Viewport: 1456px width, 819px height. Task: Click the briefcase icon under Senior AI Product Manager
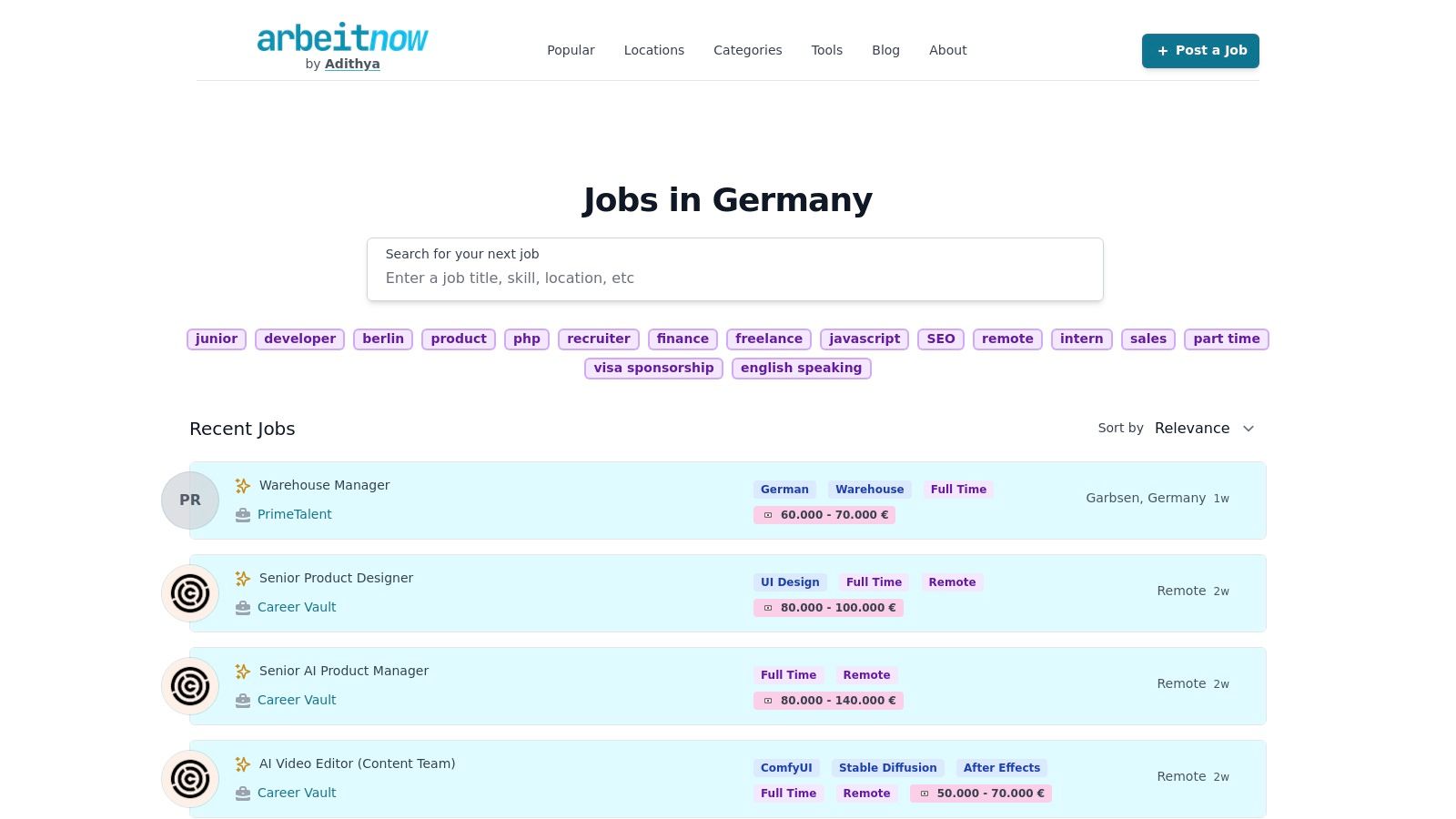pyautogui.click(x=242, y=700)
